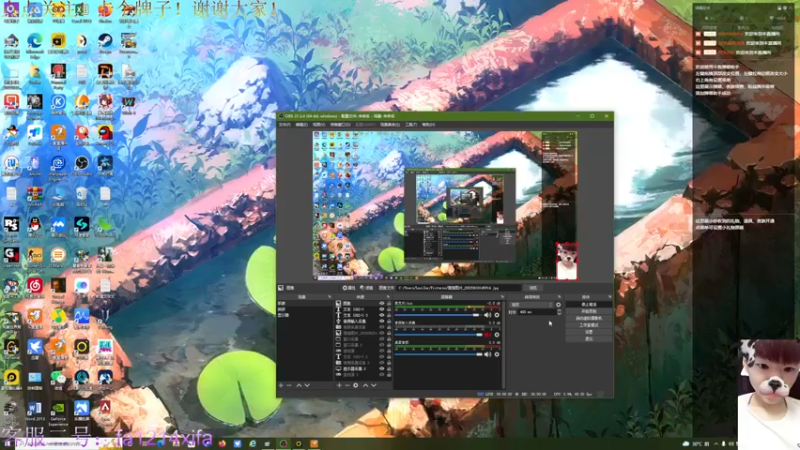Adjust third mixer track volume slider
Screen dimensions: 800x450
(x=437, y=355)
